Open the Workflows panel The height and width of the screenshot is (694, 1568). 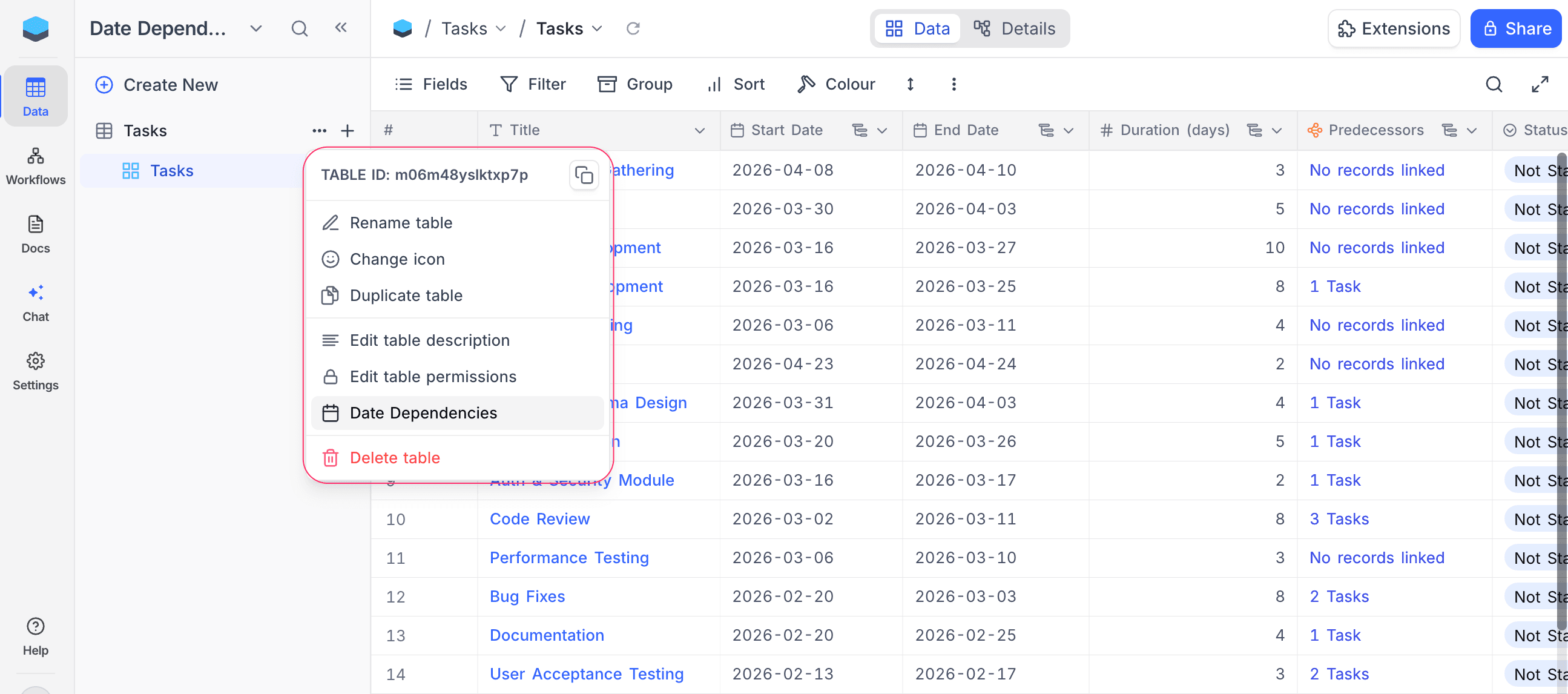point(35,165)
